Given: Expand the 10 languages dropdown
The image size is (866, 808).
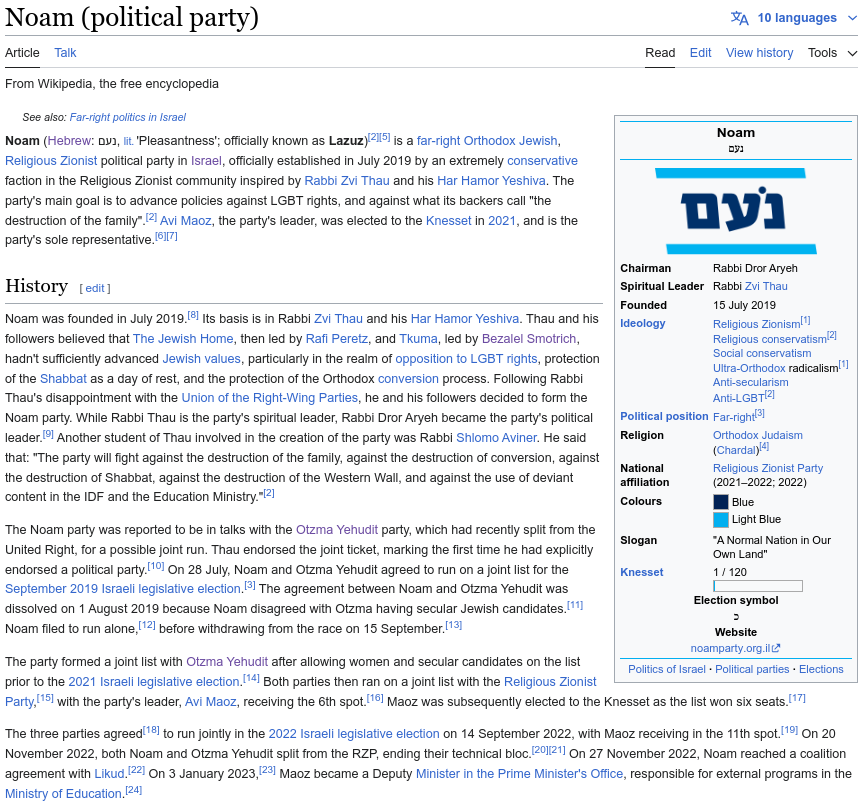Looking at the screenshot, I should point(807,18).
